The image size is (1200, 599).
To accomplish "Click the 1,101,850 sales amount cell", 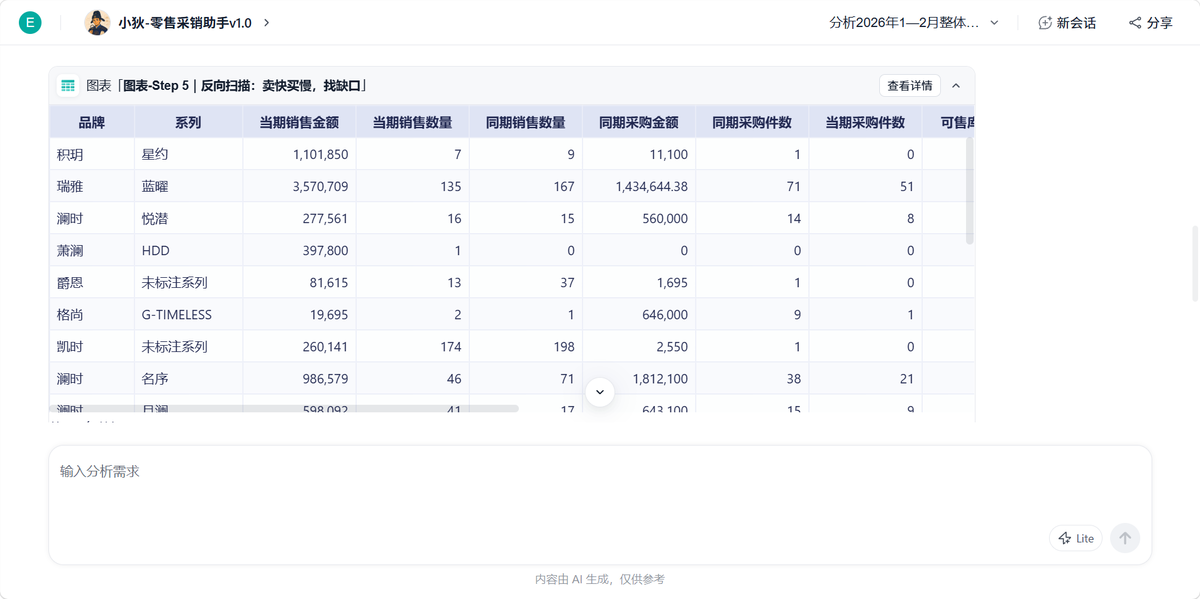I will (x=299, y=154).
